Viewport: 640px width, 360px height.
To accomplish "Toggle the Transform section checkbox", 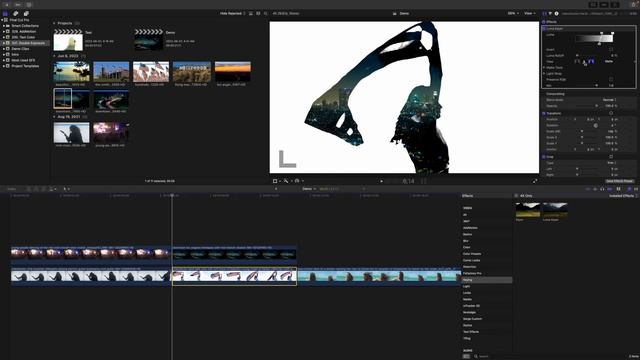I will (x=544, y=113).
